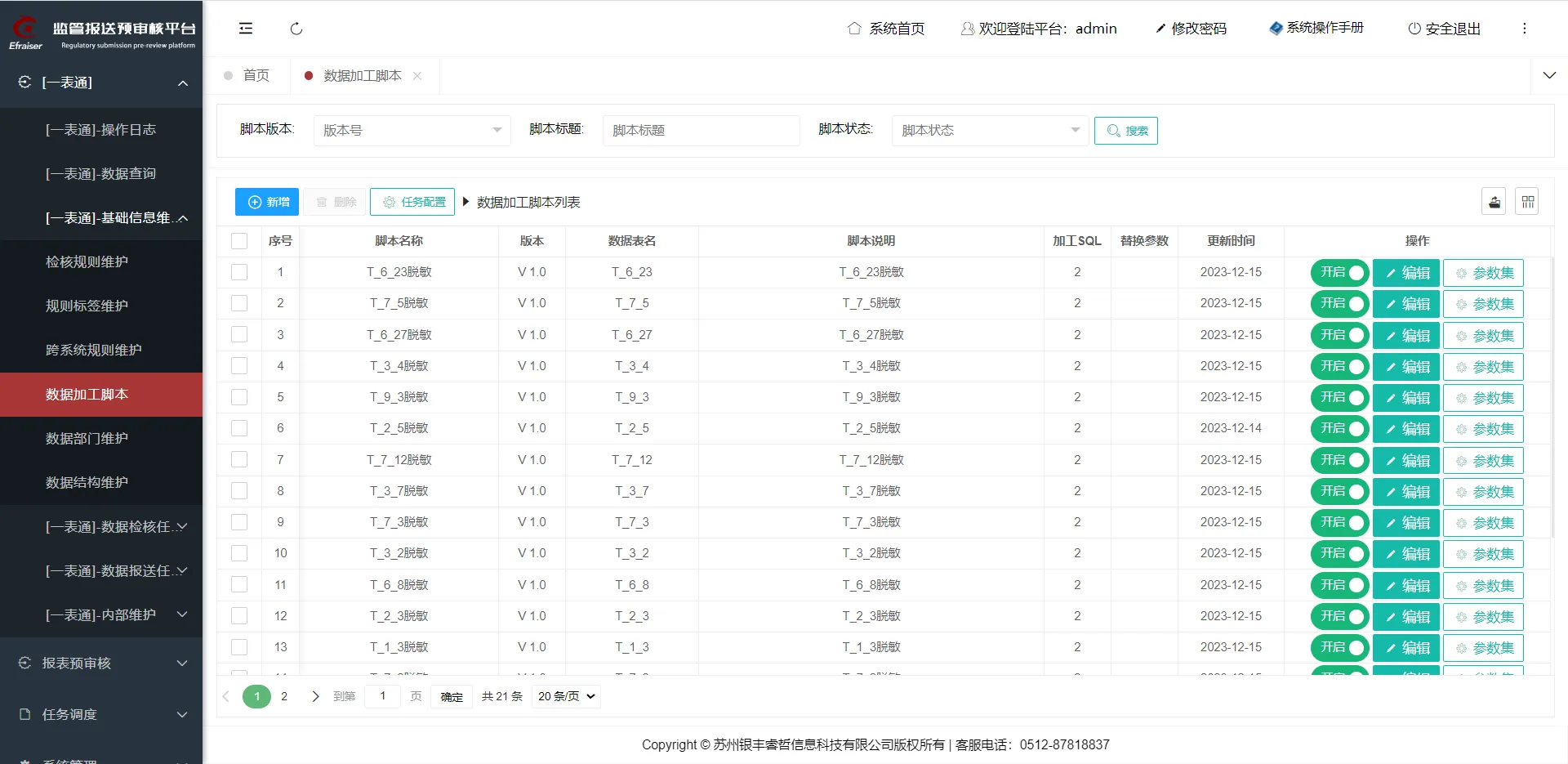Open the 脚本状态 dropdown
The image size is (1568, 764).
[990, 131]
